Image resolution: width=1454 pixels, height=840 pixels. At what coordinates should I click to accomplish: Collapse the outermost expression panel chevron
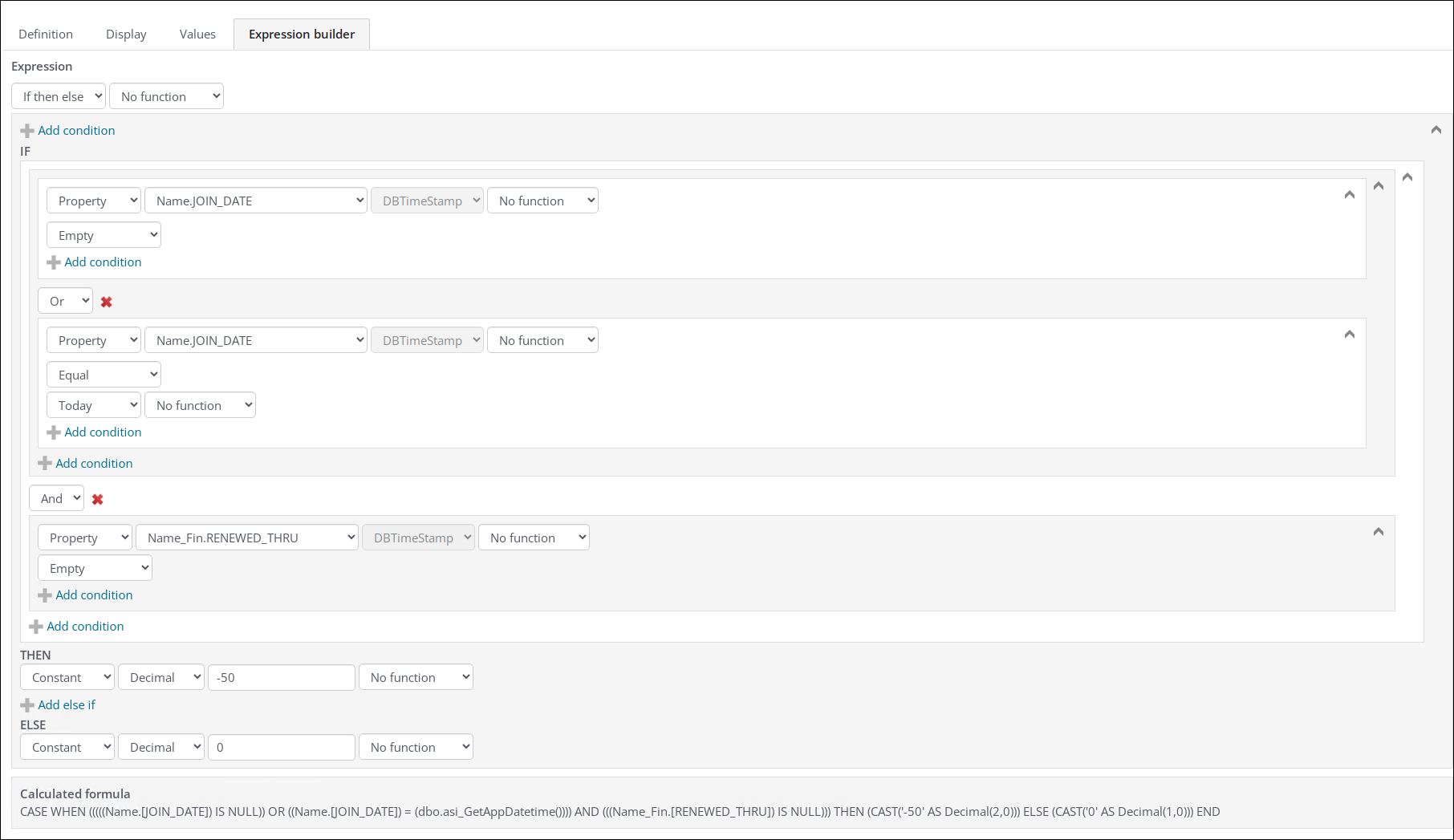coord(1436,130)
